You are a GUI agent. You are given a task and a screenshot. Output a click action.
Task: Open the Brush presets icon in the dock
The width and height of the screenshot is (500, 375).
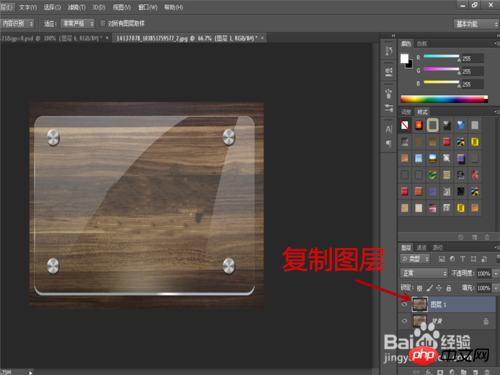389,94
